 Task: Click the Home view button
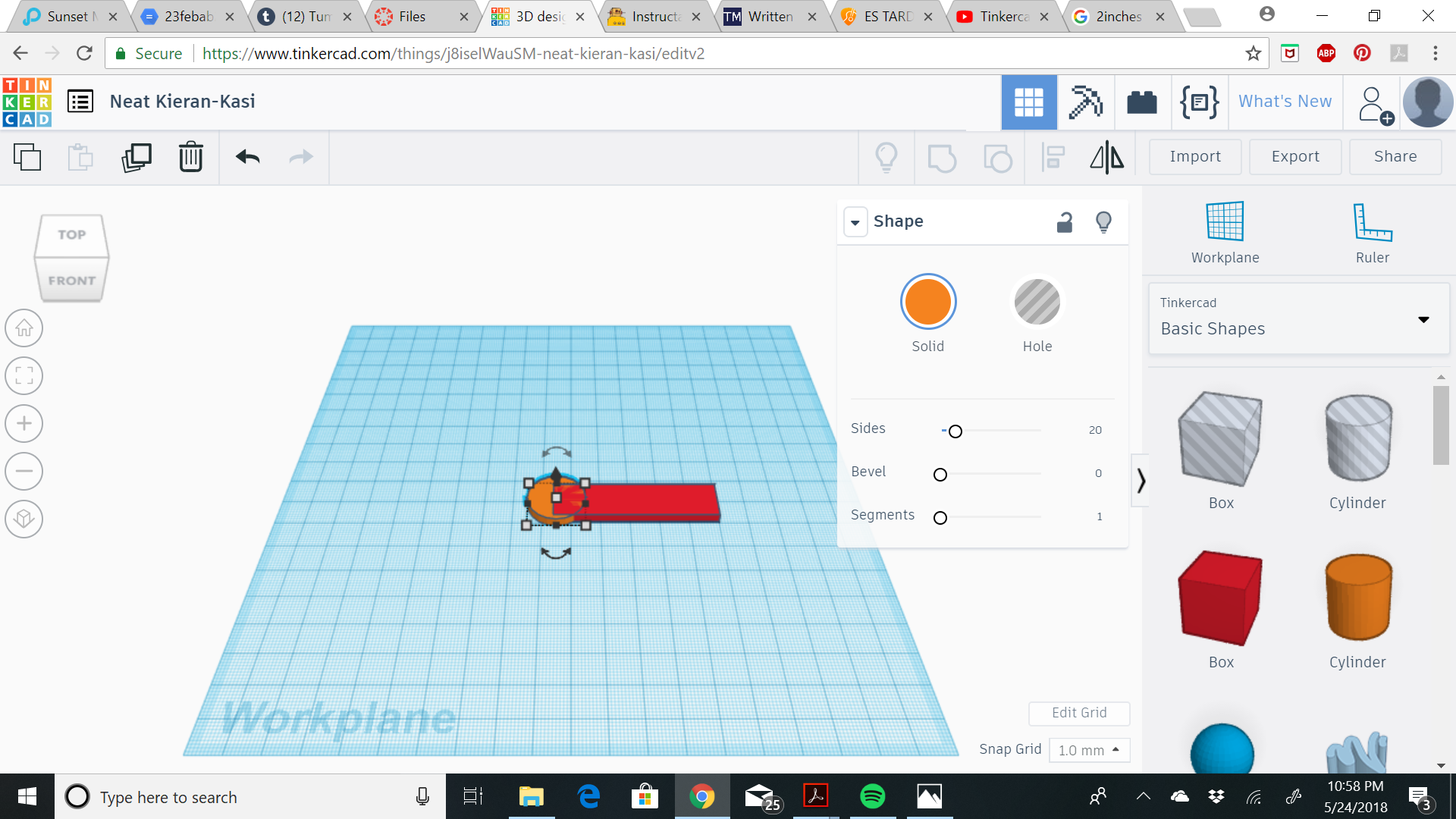pos(24,328)
